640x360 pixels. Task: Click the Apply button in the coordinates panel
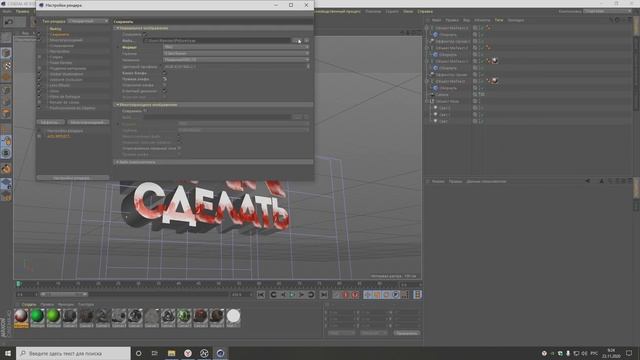[x=407, y=333]
